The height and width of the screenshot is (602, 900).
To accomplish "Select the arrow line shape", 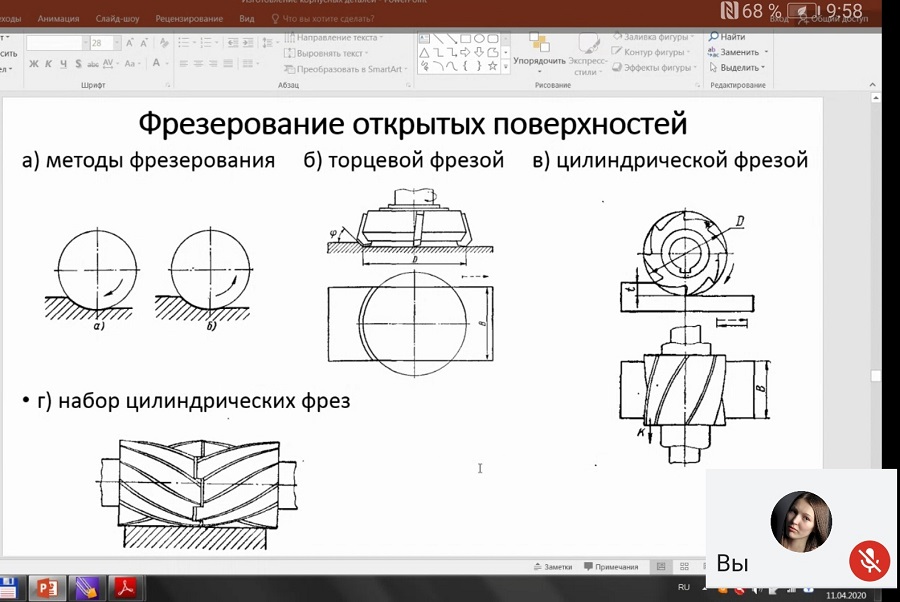I will (x=452, y=39).
